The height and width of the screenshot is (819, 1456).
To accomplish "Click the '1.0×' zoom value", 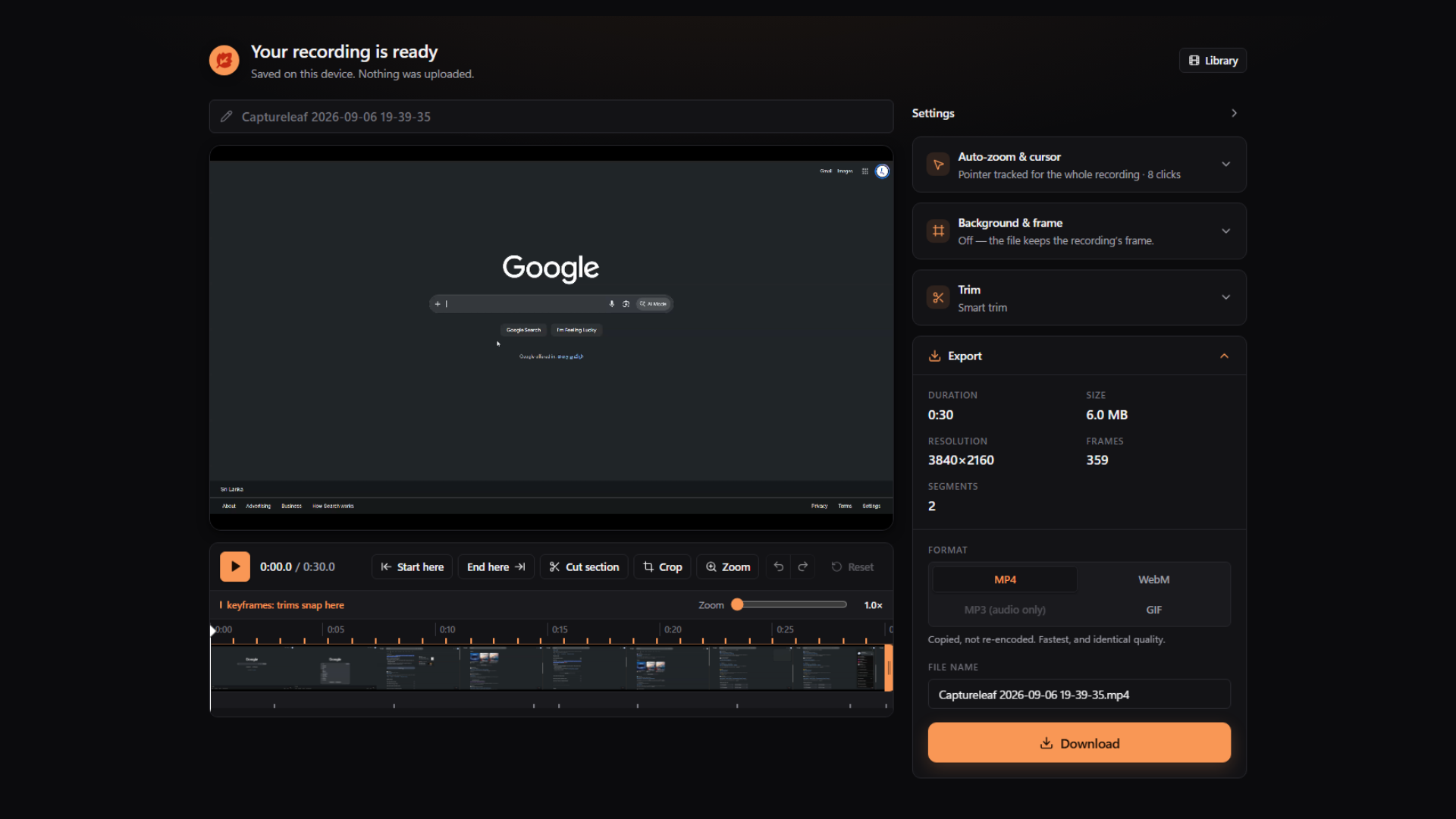I will (x=873, y=605).
